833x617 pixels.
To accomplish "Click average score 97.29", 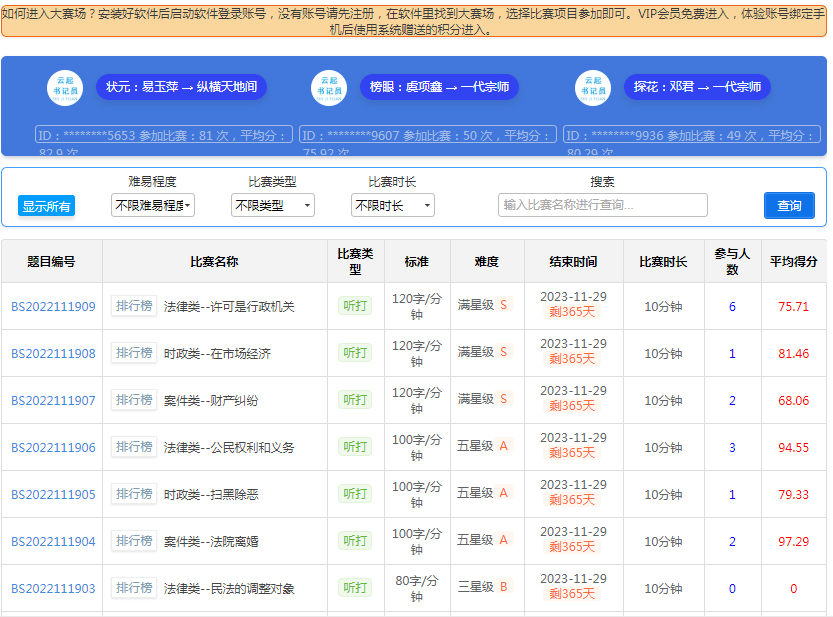I will pyautogui.click(x=794, y=542).
